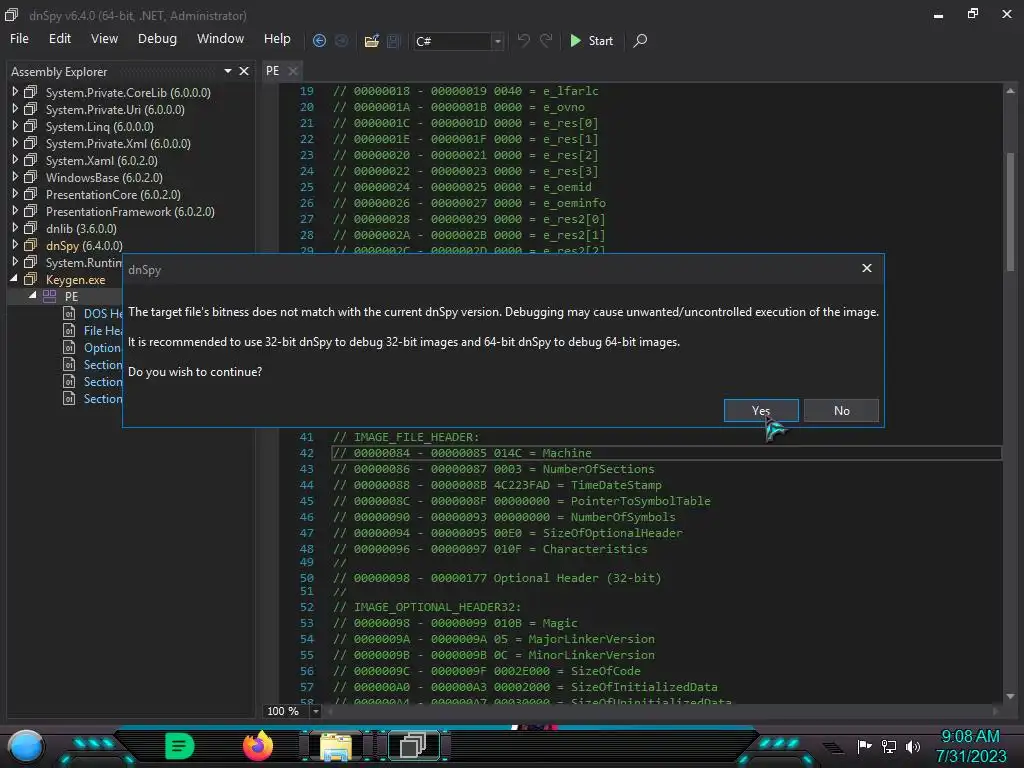Click the Redo toolbar icon
1024x768 pixels.
click(x=546, y=40)
